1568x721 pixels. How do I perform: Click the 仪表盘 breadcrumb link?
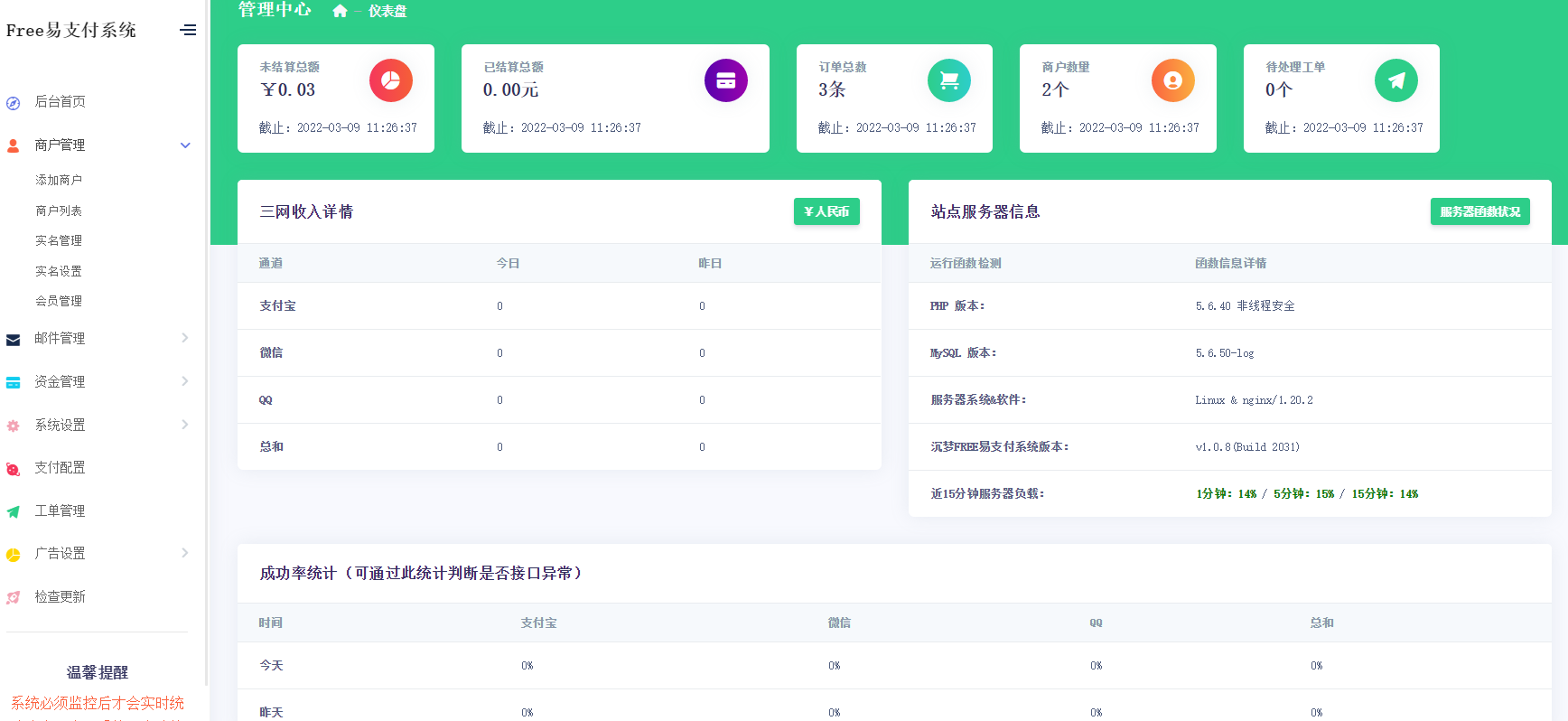[x=387, y=11]
